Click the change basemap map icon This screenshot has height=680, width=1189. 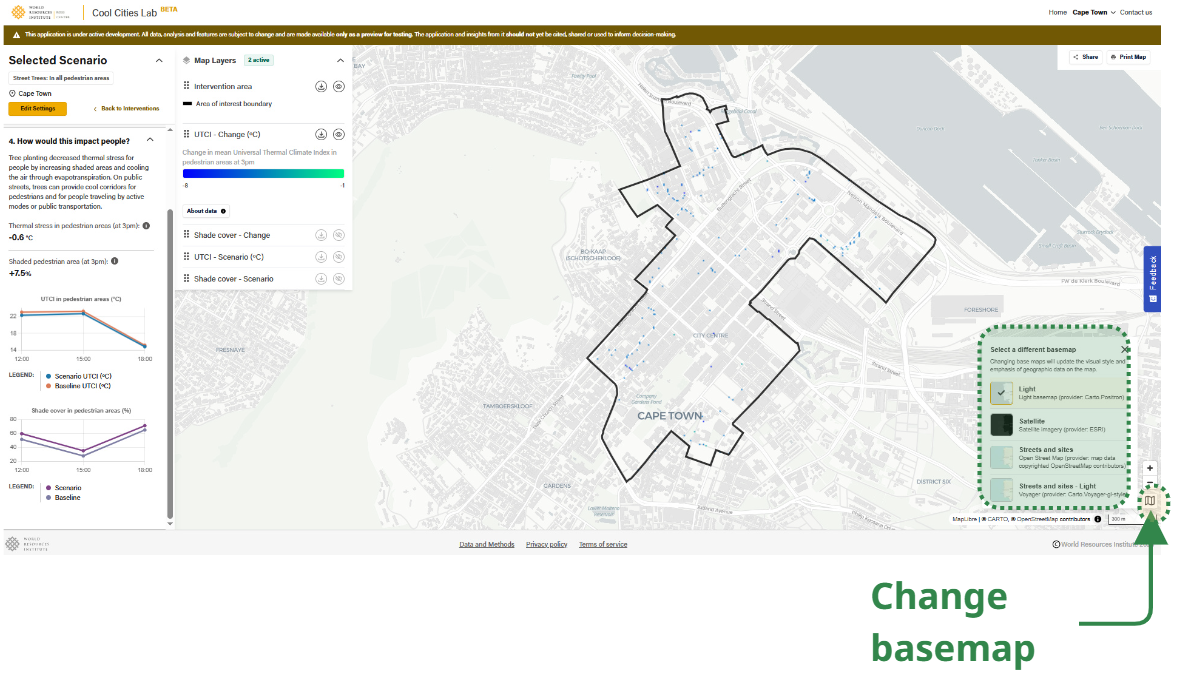tap(1150, 500)
